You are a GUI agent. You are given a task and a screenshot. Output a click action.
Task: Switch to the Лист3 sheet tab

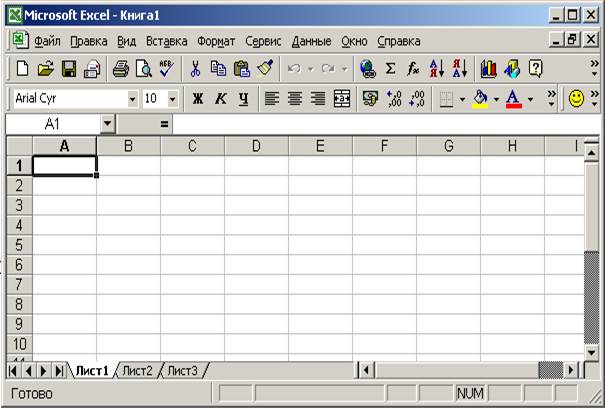pyautogui.click(x=183, y=371)
